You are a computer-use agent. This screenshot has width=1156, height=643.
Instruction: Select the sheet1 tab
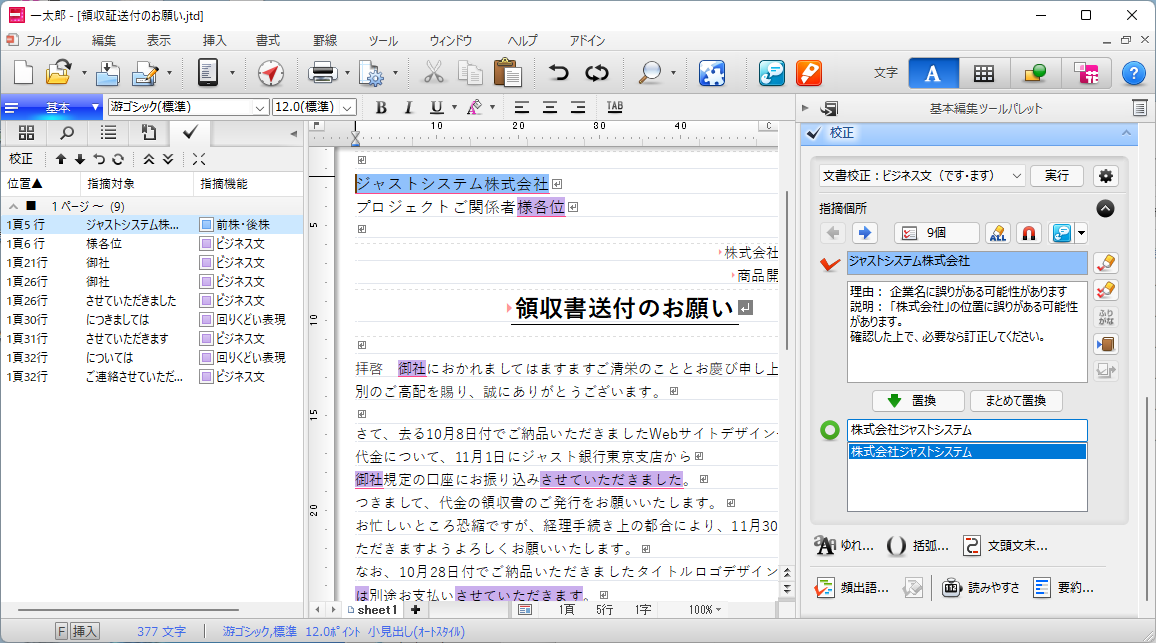[x=373, y=610]
